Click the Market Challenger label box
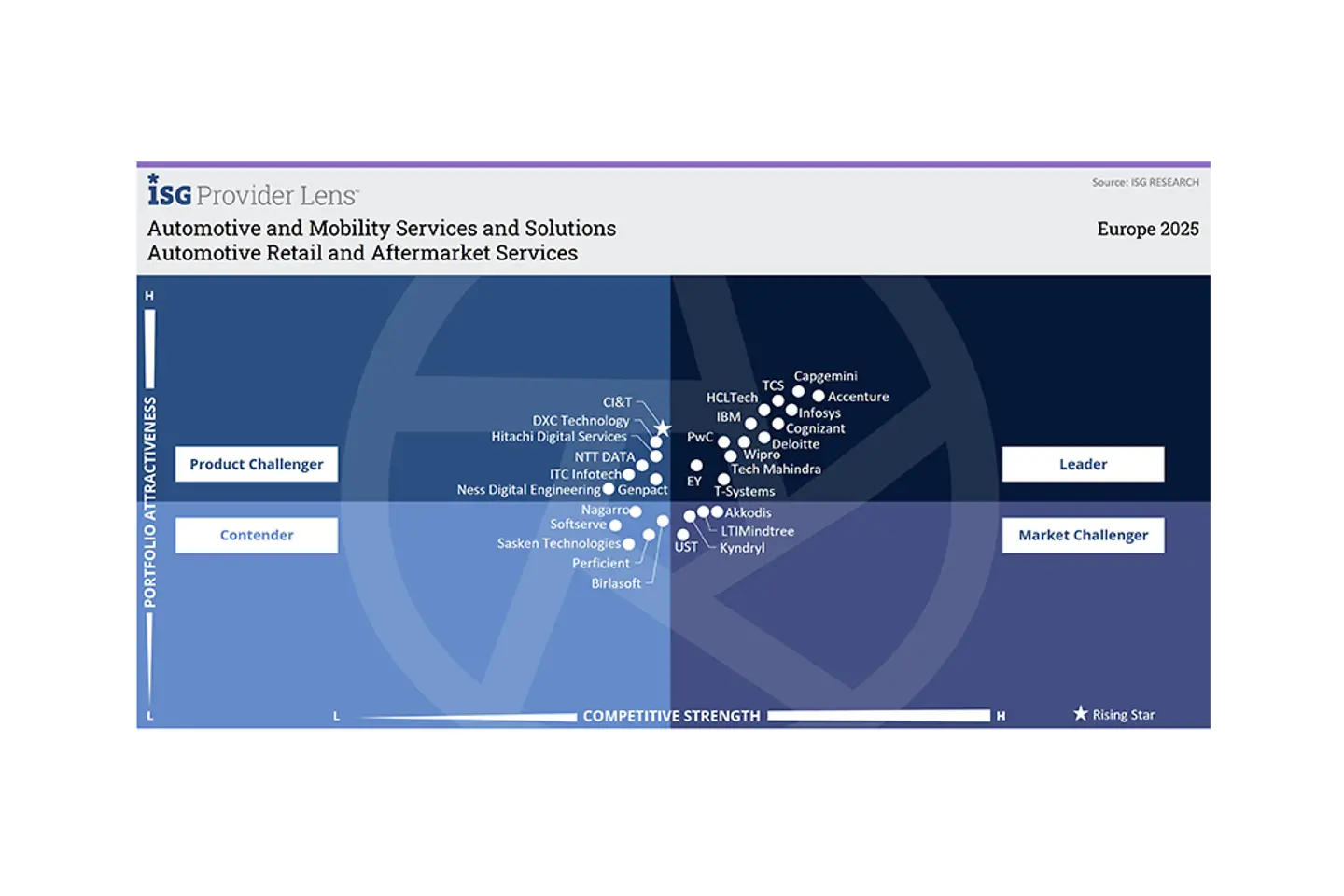 pos(1083,535)
